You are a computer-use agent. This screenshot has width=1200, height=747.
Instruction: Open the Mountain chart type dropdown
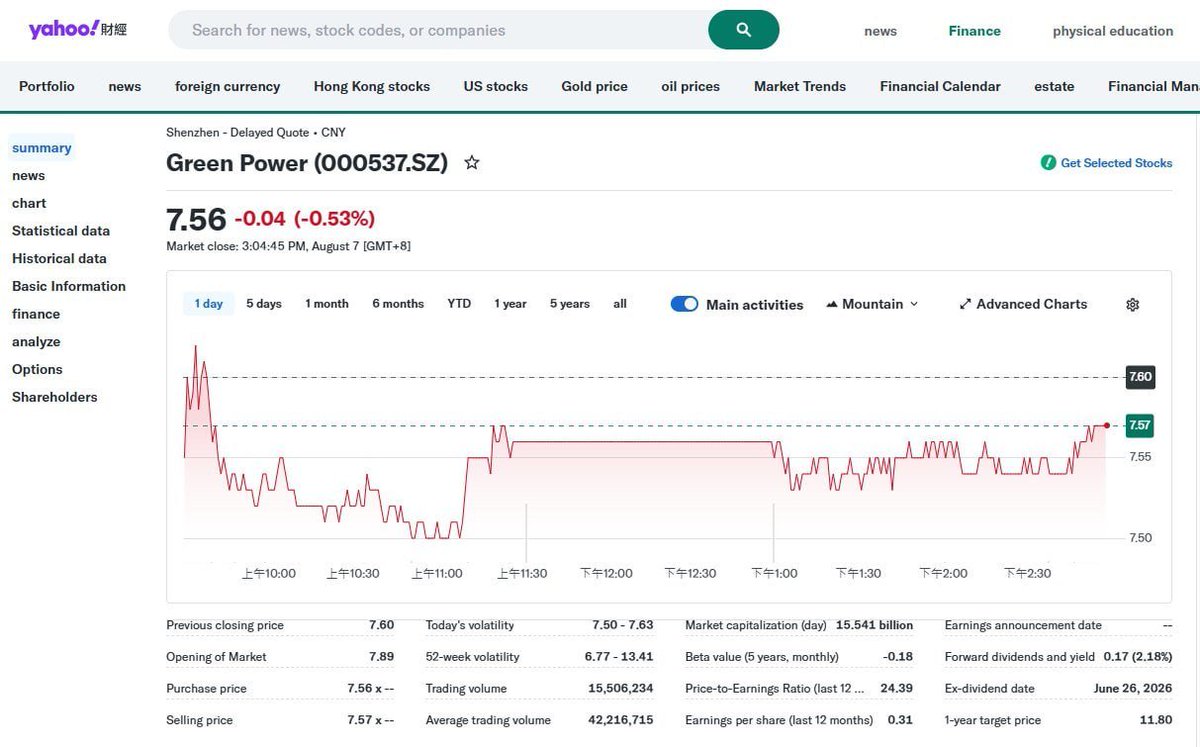click(872, 304)
